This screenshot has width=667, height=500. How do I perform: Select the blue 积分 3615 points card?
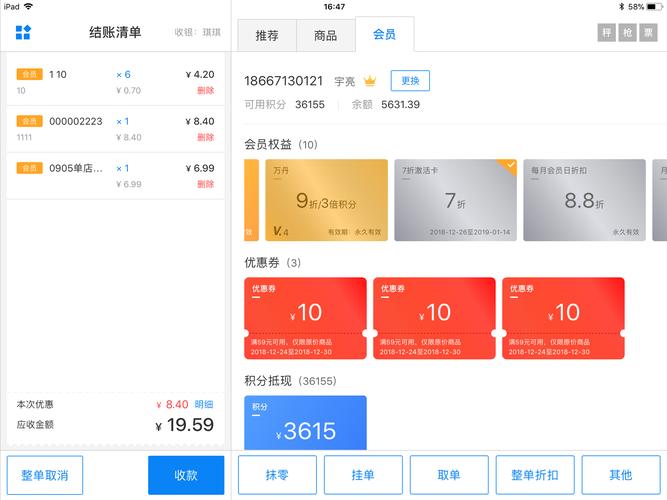305,424
